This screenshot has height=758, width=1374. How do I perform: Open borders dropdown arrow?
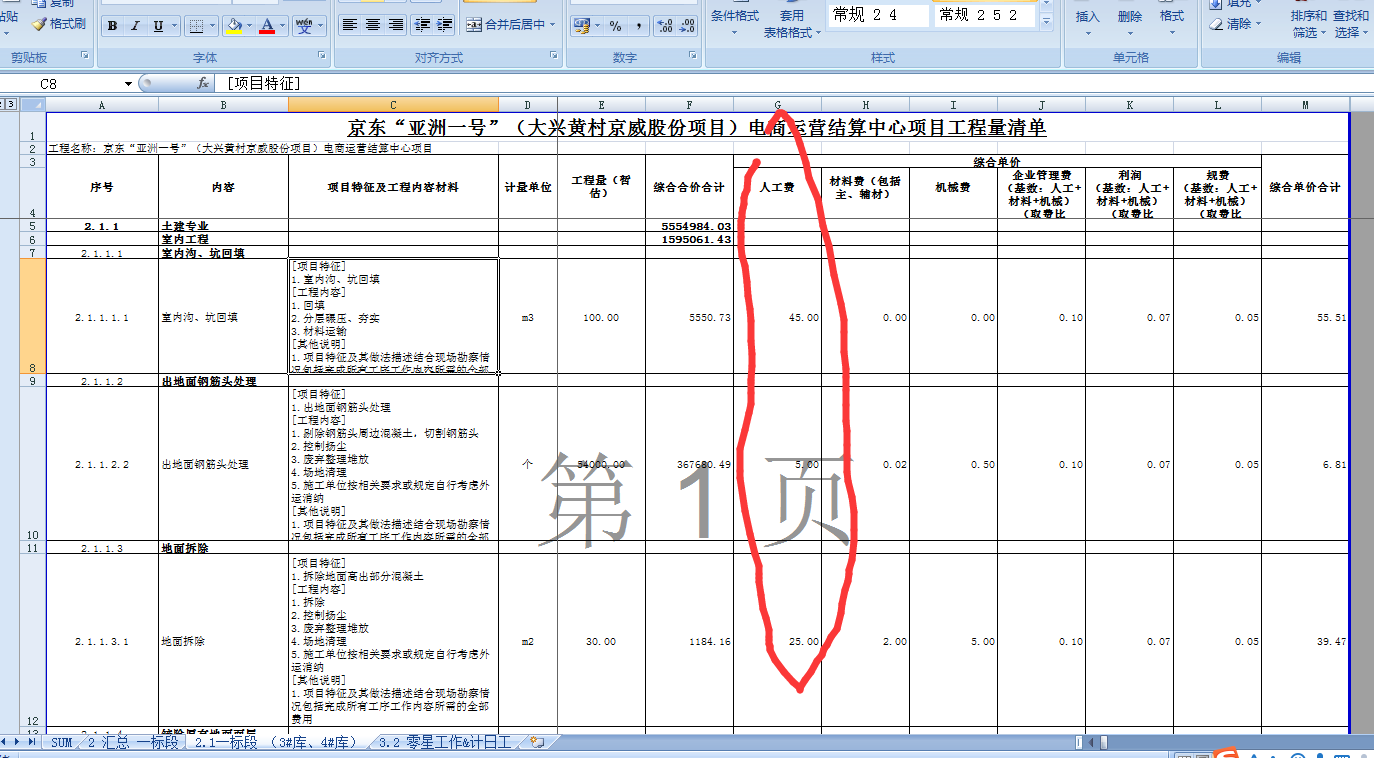213,26
